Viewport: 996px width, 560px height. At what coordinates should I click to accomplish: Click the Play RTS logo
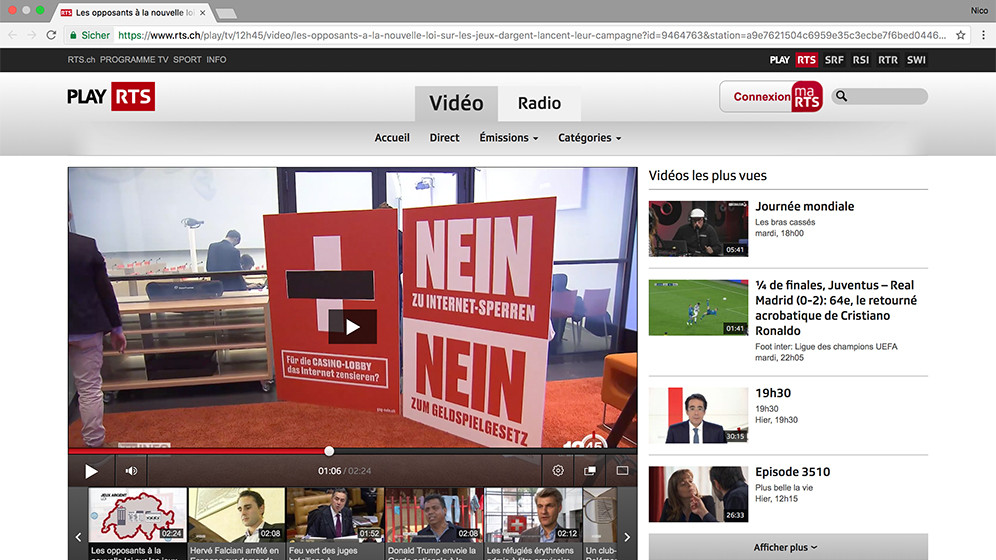tap(111, 97)
